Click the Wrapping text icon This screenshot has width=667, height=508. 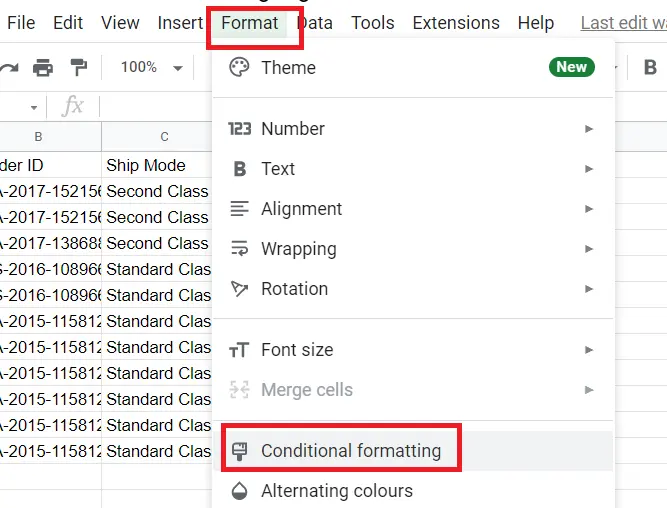(239, 249)
